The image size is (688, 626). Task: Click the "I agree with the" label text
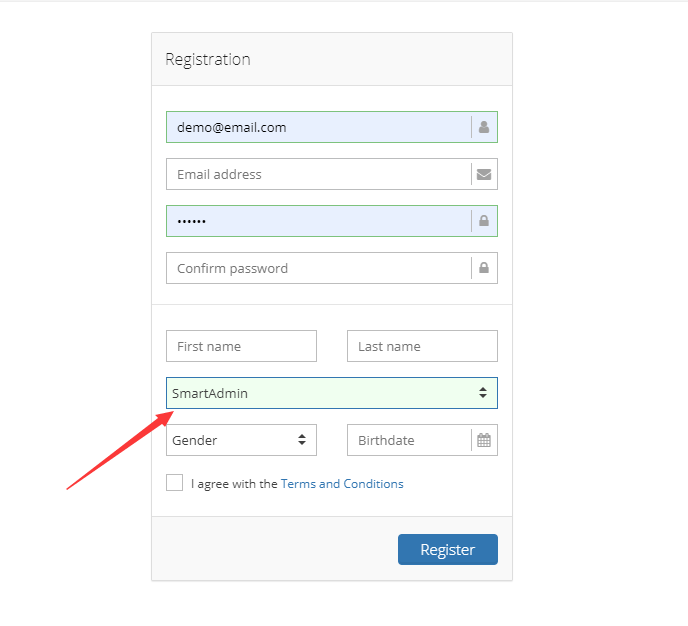(234, 484)
